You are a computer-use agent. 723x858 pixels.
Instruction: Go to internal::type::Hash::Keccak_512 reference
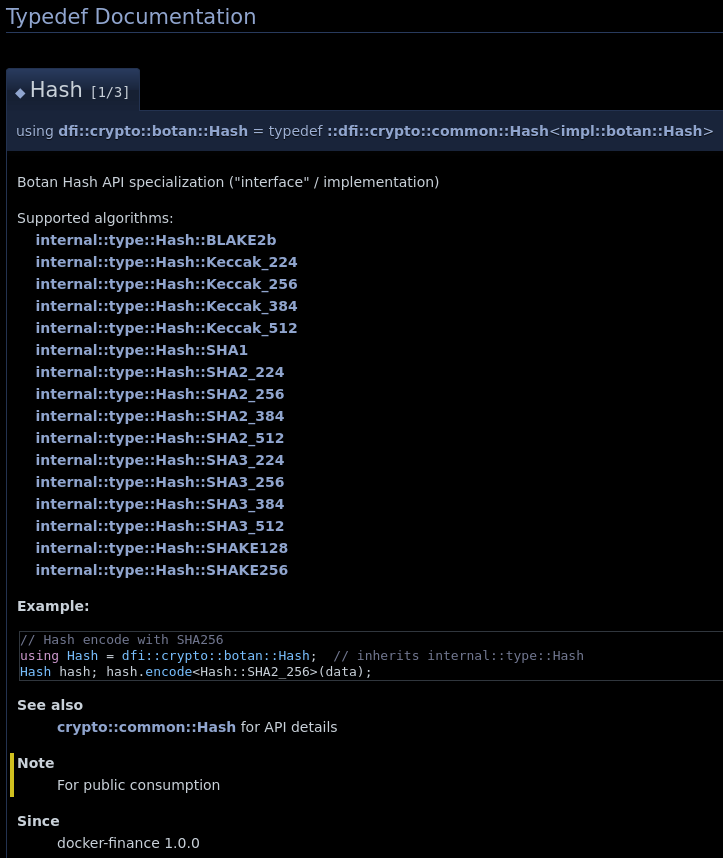(166, 328)
